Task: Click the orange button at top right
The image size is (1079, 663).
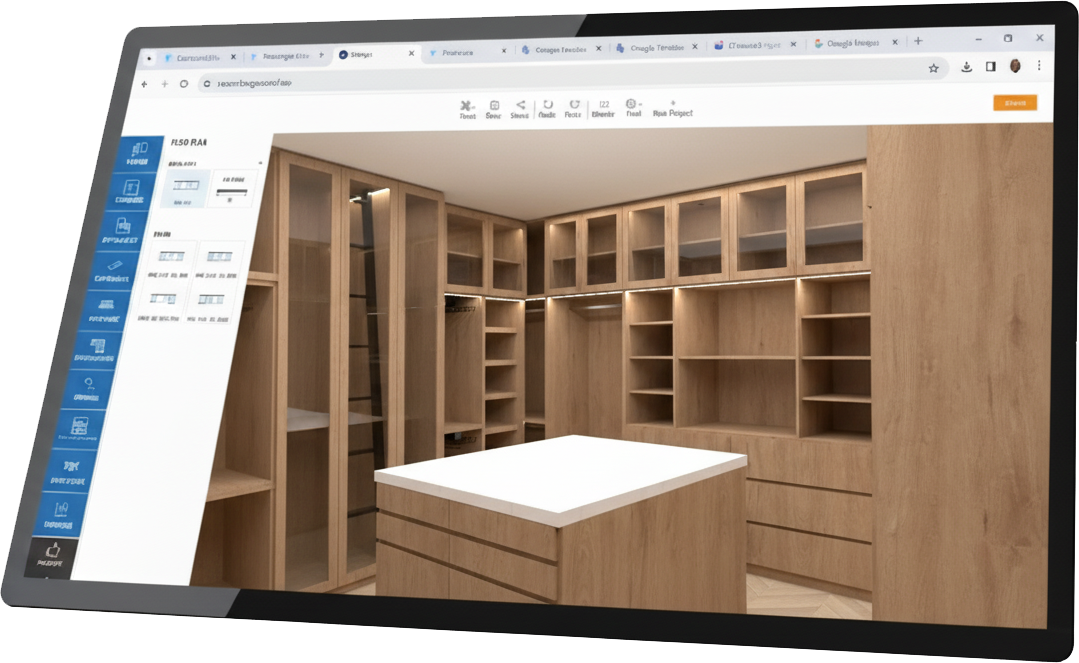Action: point(1015,103)
